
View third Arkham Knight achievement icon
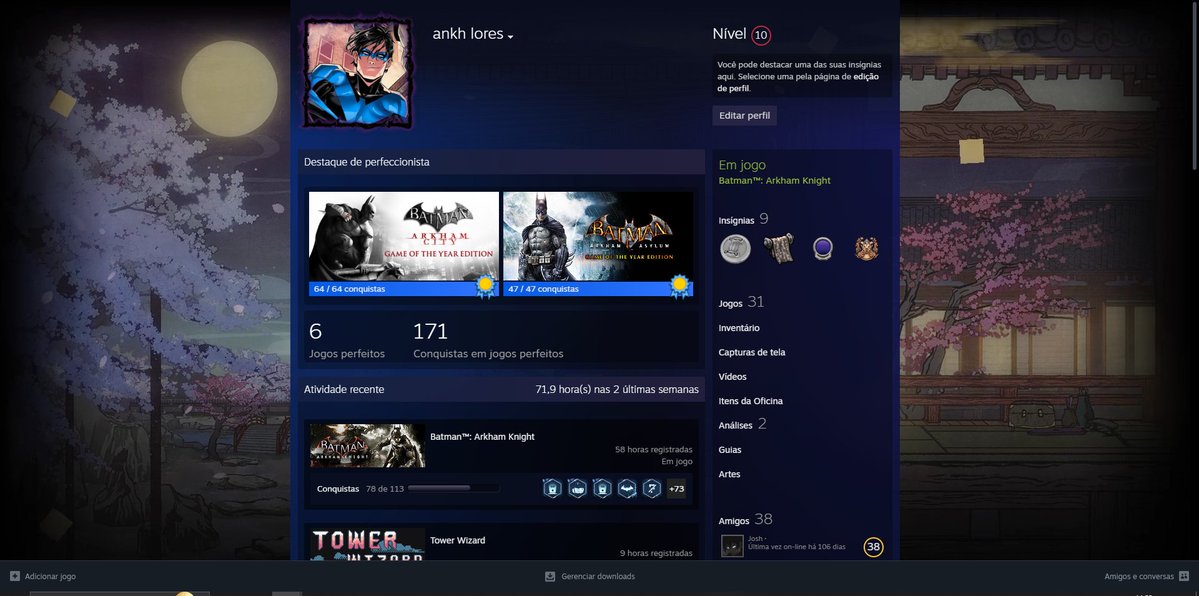click(603, 488)
